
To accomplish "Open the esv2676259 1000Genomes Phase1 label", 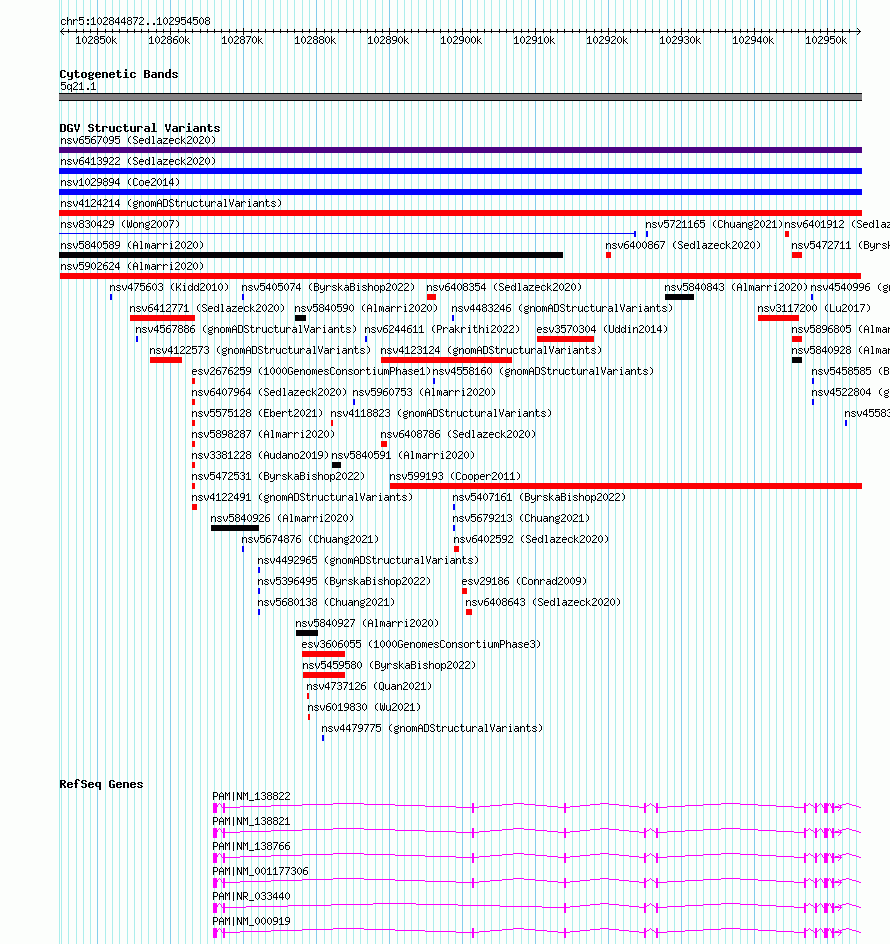I will (x=311, y=371).
